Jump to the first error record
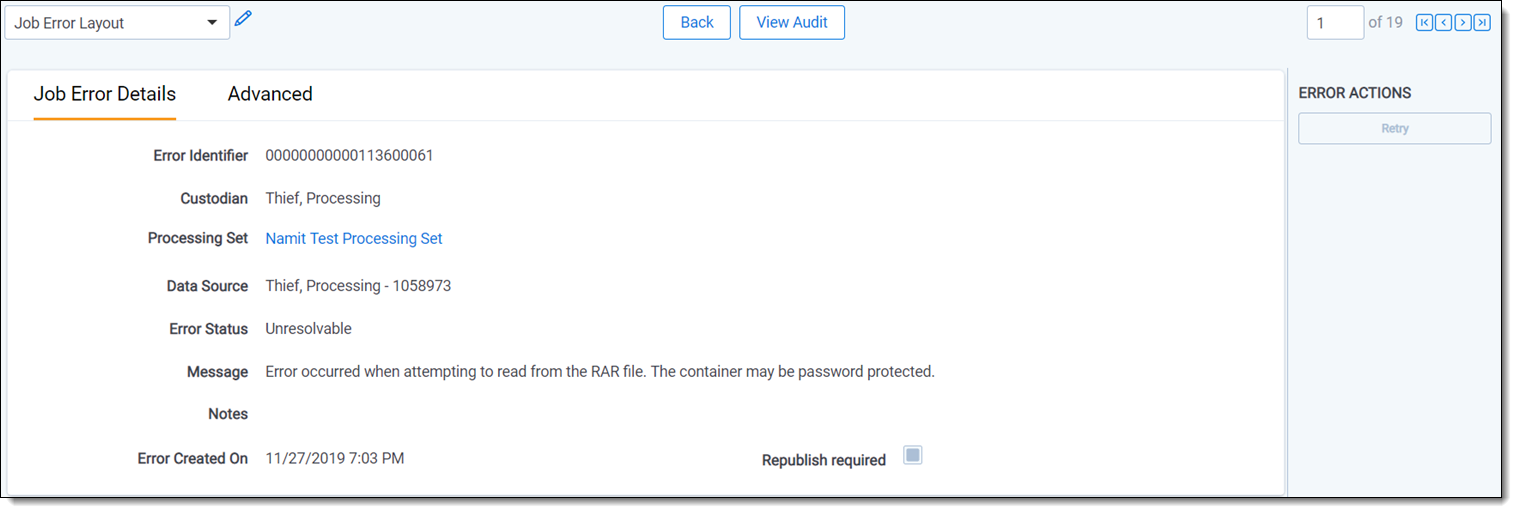1517x513 pixels. [x=1424, y=23]
